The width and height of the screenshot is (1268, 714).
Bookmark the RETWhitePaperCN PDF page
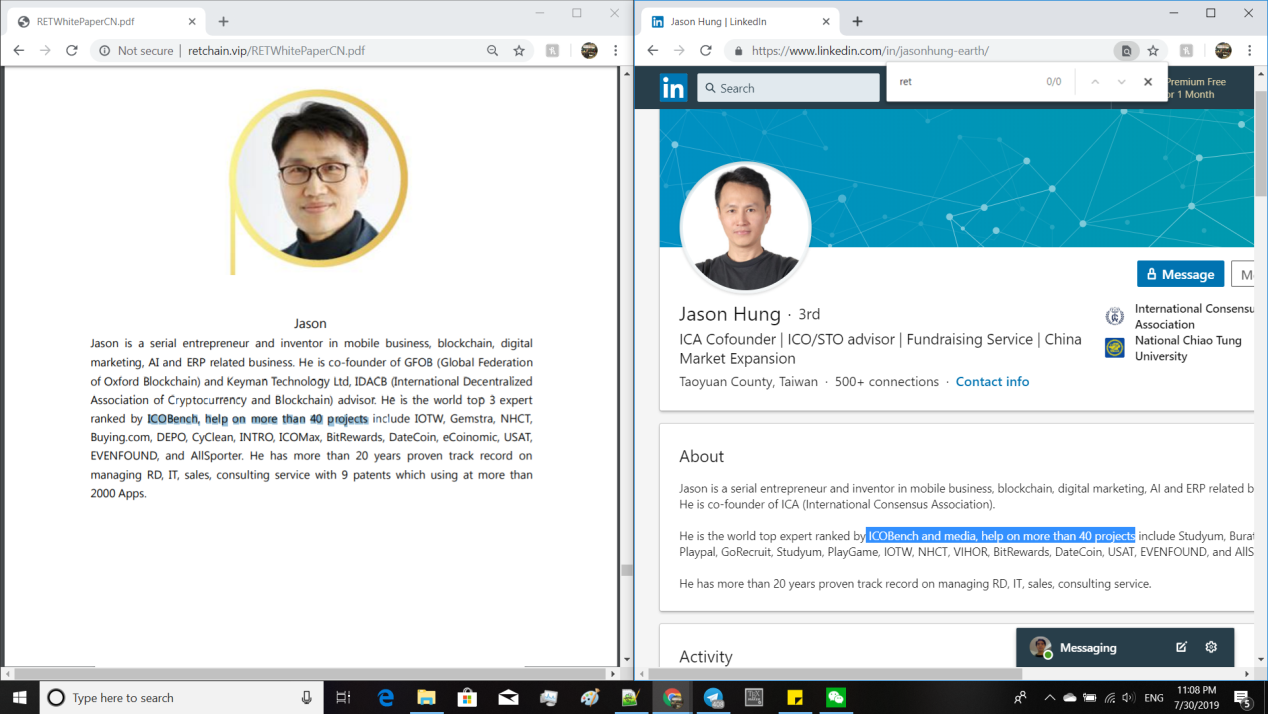519,50
